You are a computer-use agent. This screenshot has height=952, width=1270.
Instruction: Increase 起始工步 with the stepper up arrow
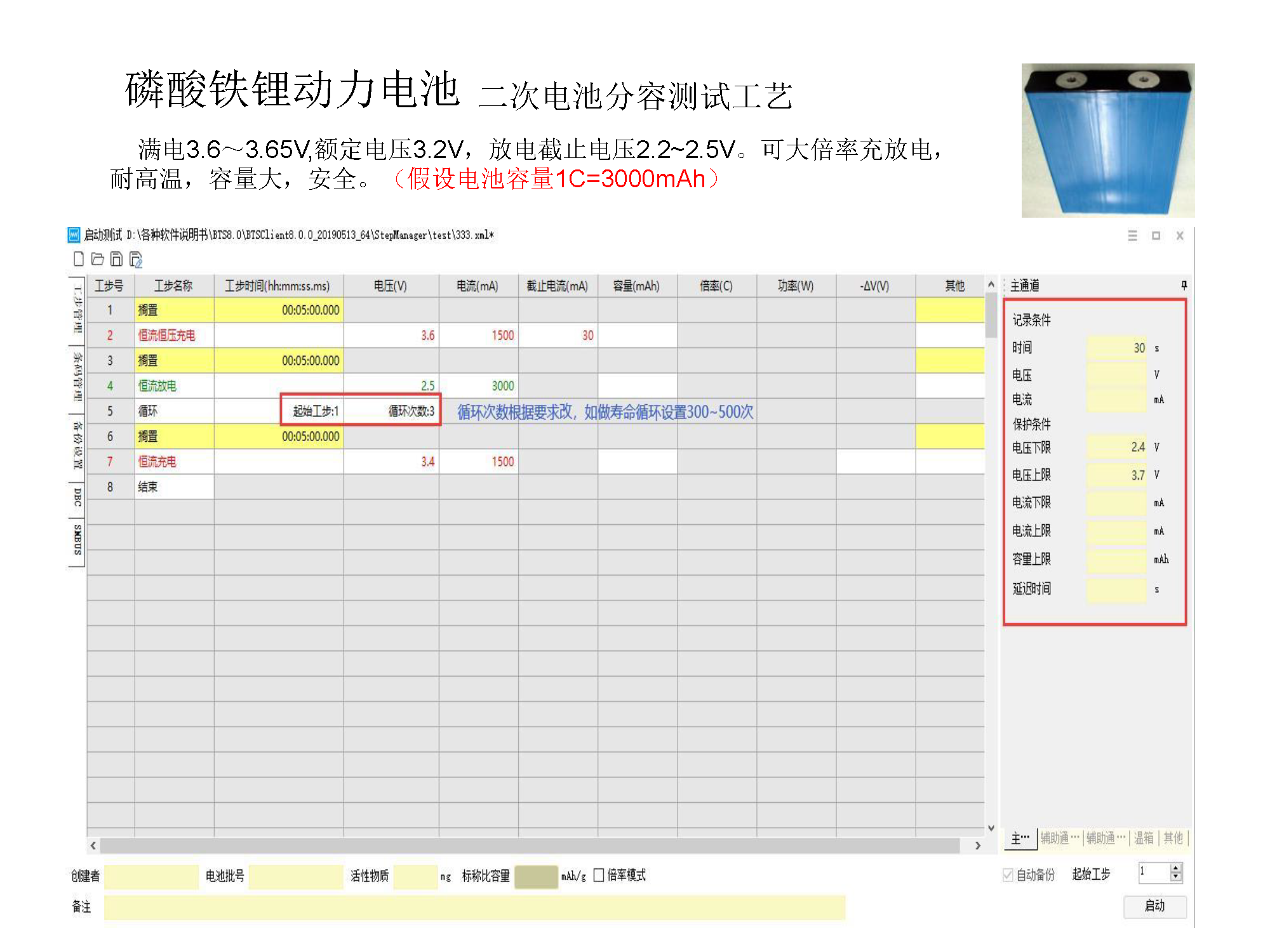click(1176, 868)
